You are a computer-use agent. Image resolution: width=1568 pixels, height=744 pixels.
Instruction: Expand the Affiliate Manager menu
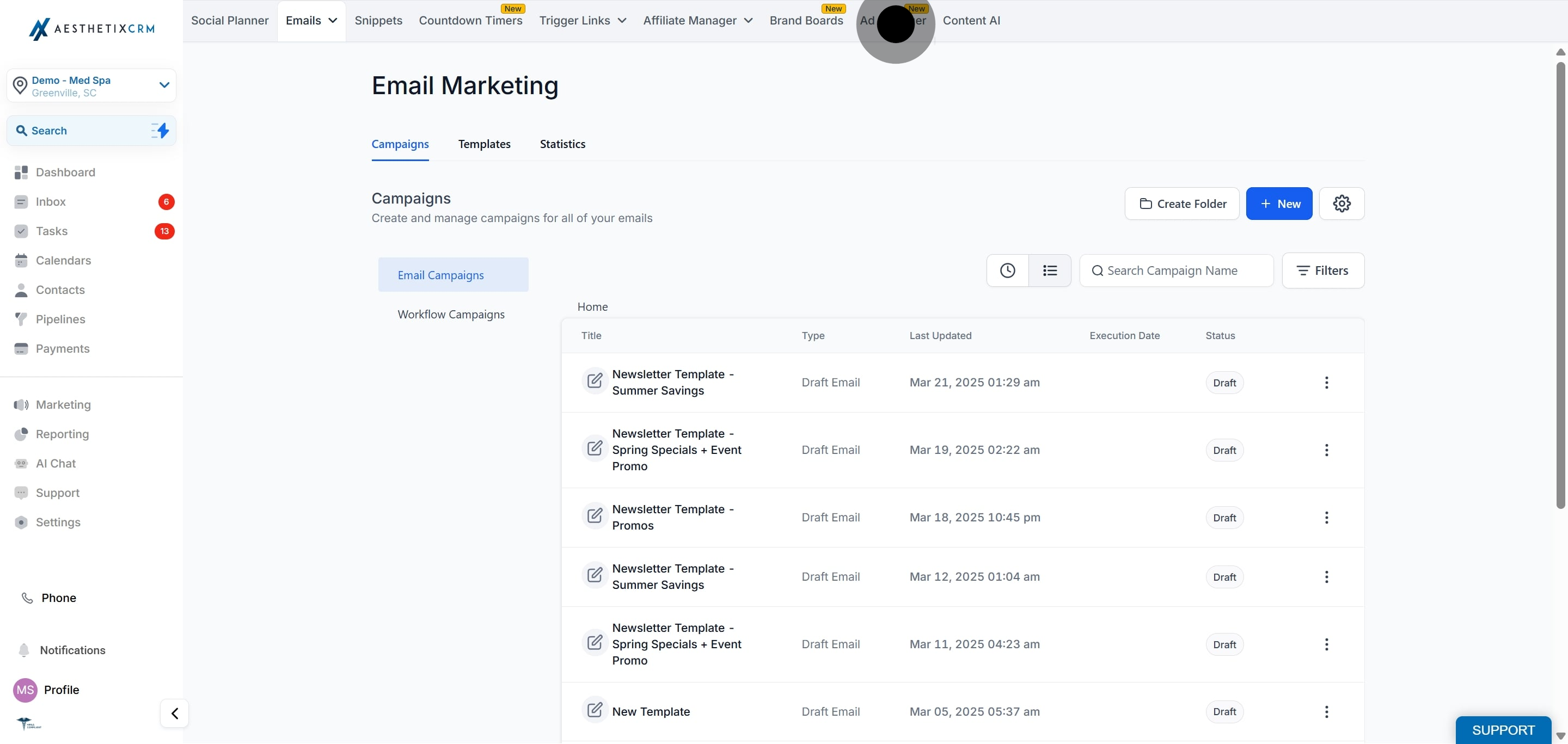(x=697, y=21)
